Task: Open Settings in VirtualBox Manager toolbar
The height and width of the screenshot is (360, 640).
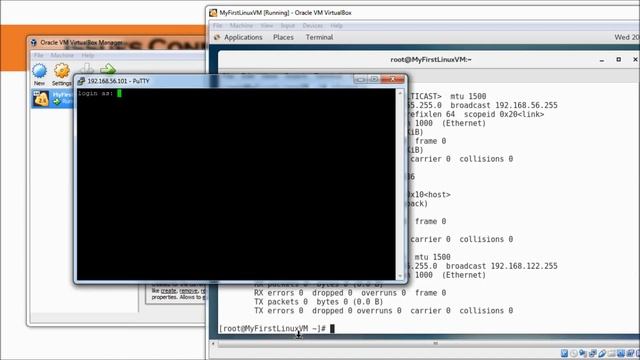Action: [x=62, y=74]
